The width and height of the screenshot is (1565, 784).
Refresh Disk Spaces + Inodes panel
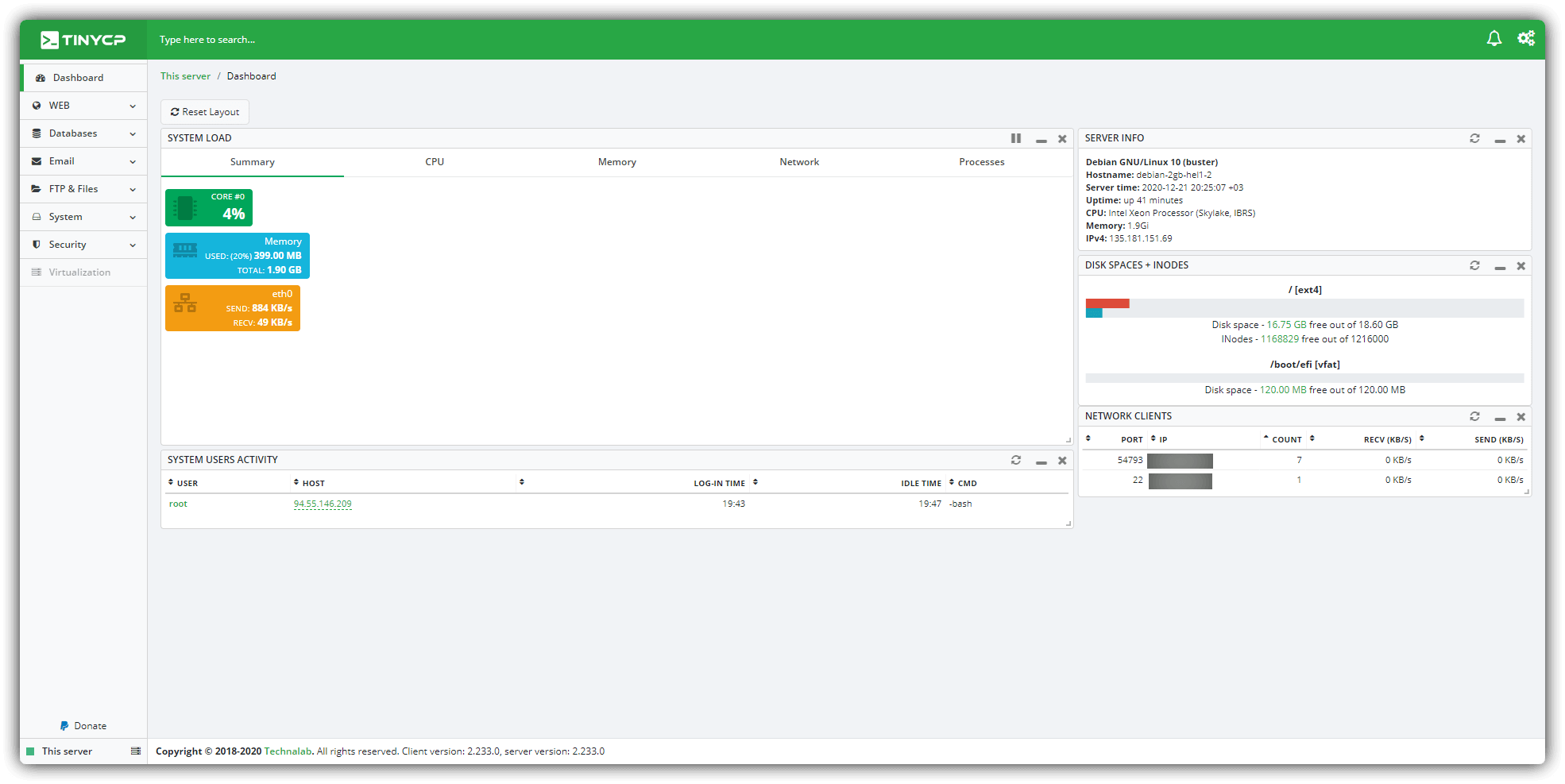coord(1474,265)
